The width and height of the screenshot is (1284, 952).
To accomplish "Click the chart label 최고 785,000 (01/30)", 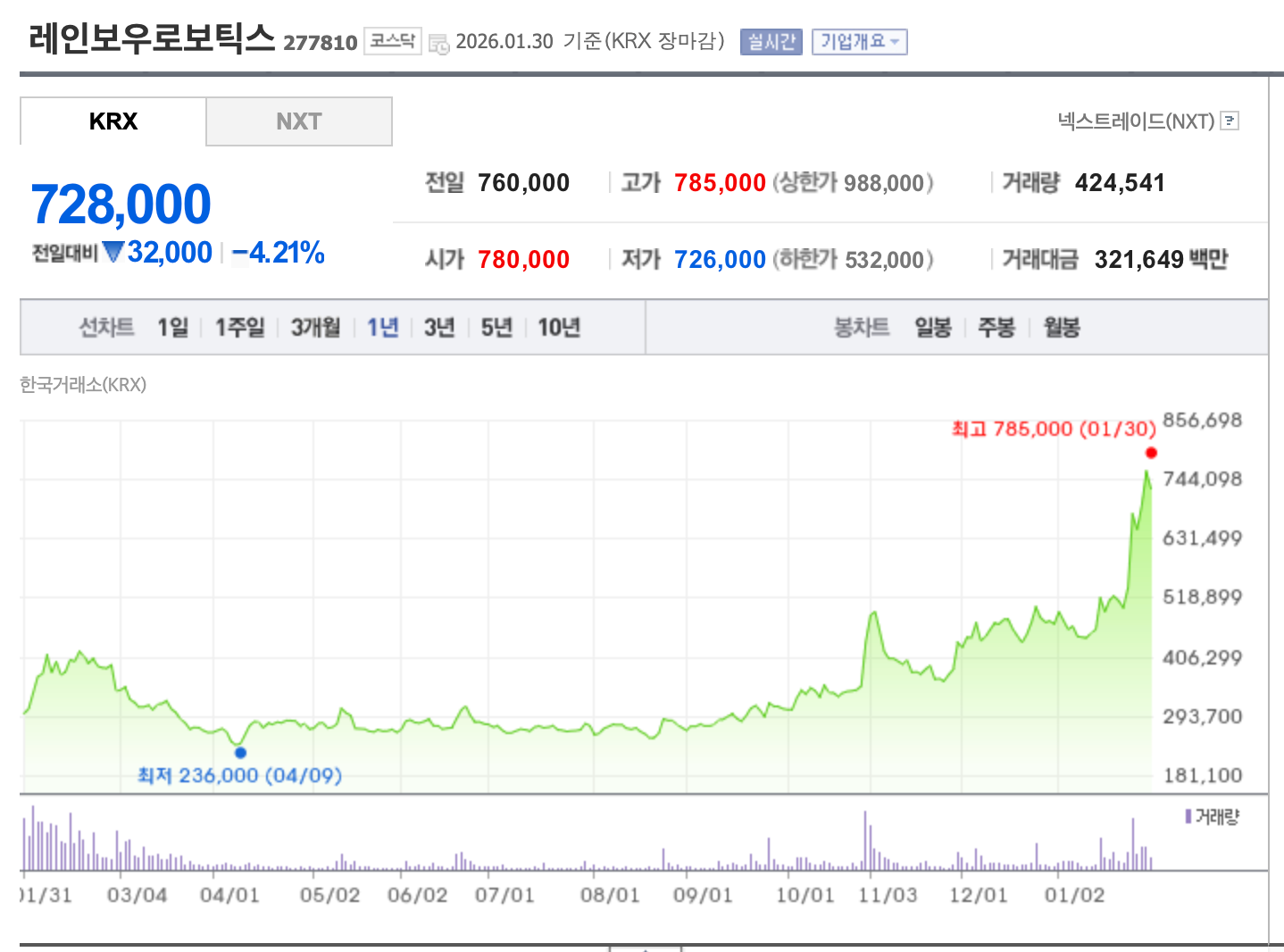I will pos(1054,430).
